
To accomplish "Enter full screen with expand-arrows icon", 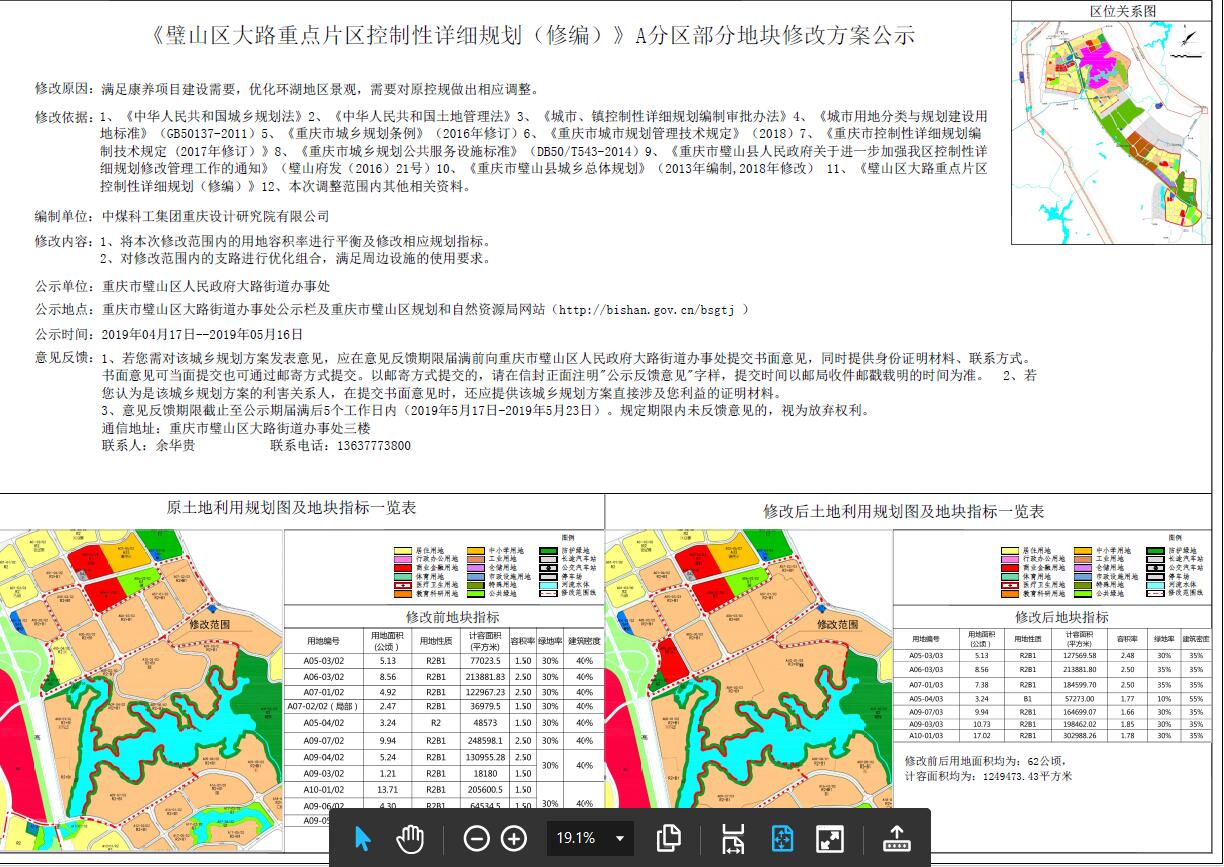I will coord(830,838).
